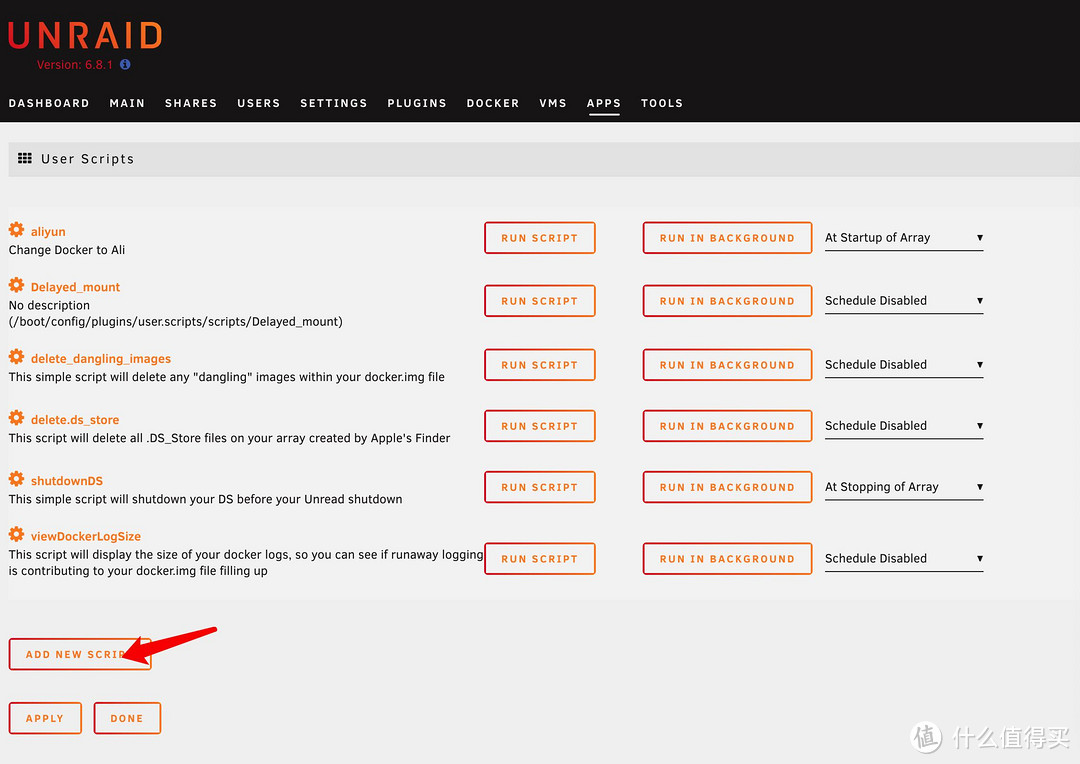Click the Done button
This screenshot has width=1080, height=764.
[x=127, y=719]
